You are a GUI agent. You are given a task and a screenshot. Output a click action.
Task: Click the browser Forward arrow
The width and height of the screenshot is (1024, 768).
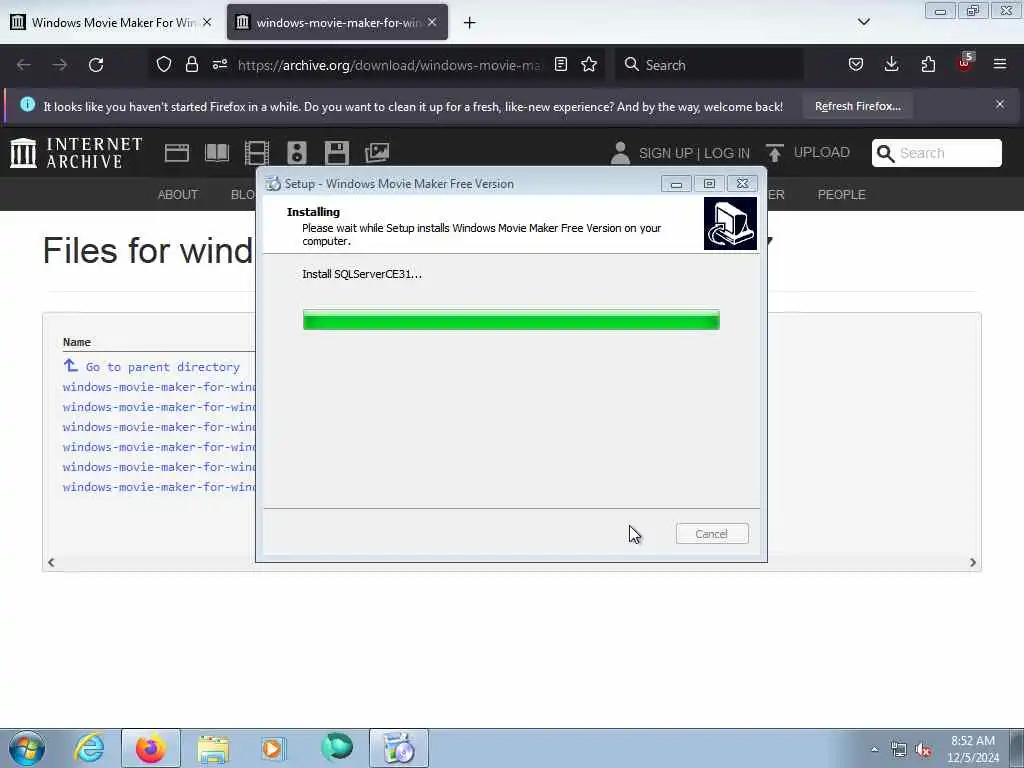tap(60, 65)
